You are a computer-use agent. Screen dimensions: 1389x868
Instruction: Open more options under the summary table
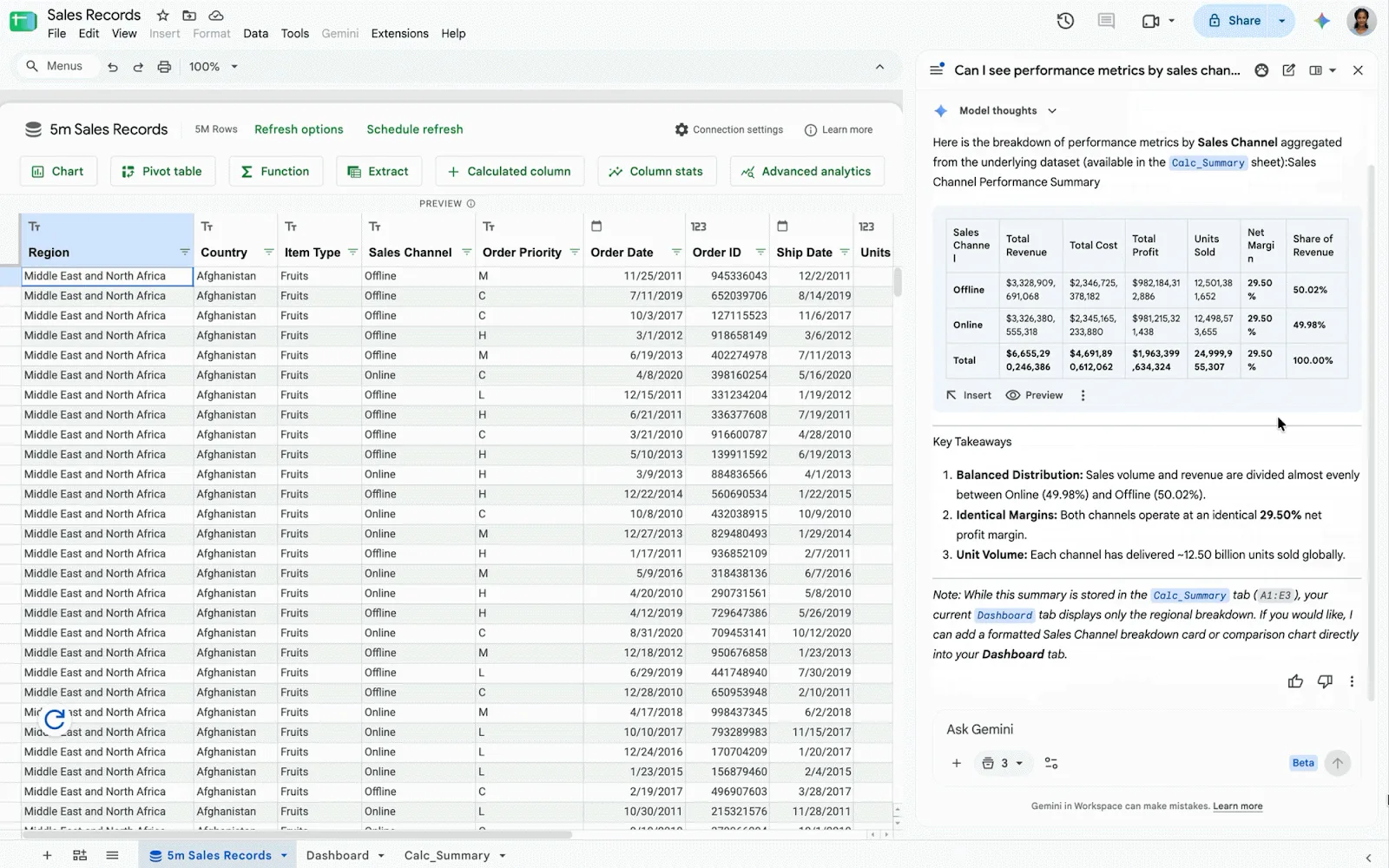click(x=1083, y=395)
